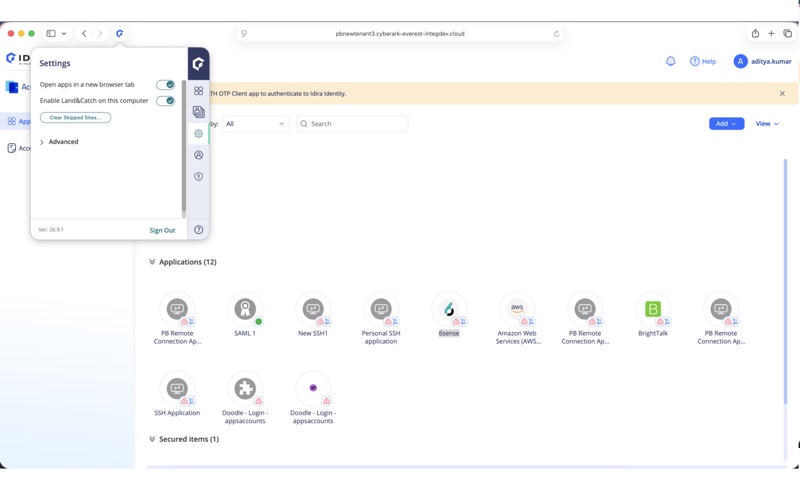Click the Safari share icon
The image size is (800, 500).
755,33
